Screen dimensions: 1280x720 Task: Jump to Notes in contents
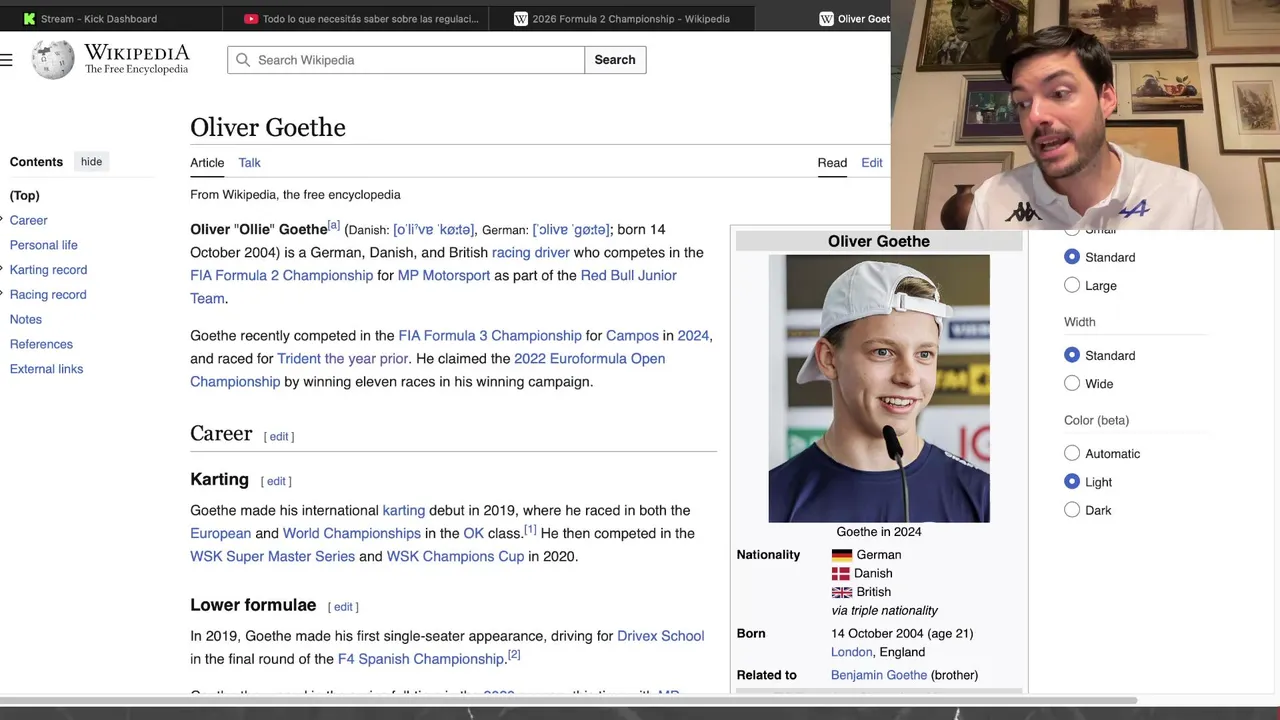[x=26, y=320]
